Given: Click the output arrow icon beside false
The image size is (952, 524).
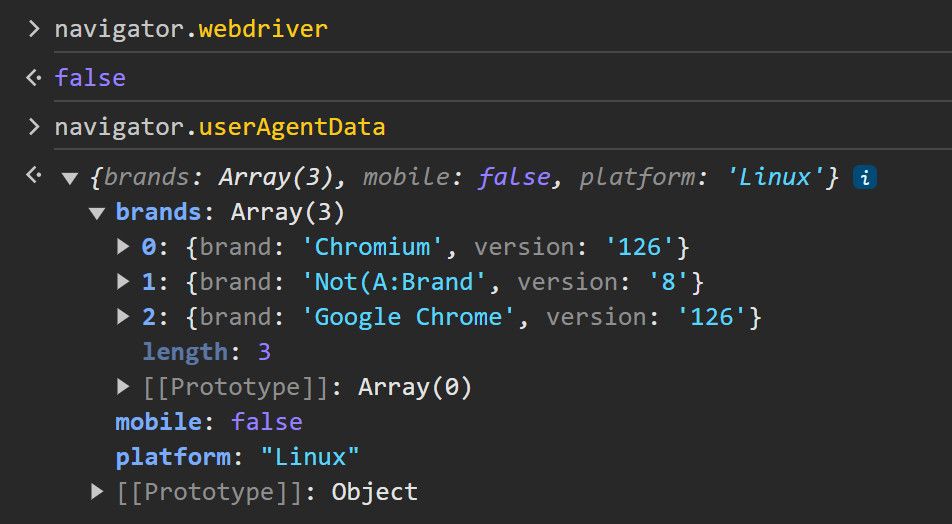Looking at the screenshot, I should 33,78.
